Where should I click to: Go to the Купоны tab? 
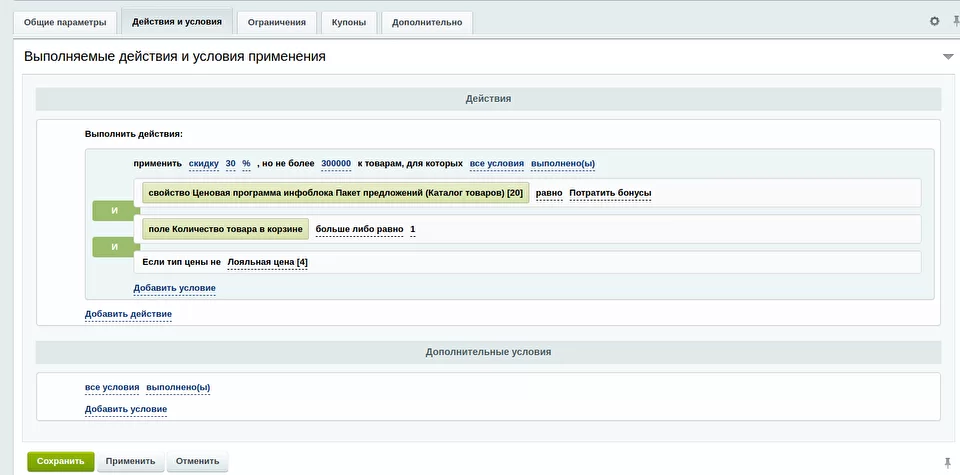pos(349,23)
